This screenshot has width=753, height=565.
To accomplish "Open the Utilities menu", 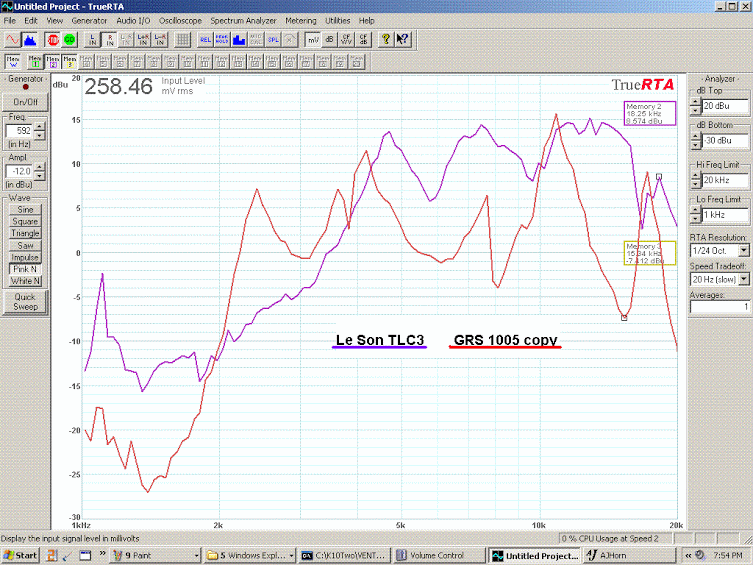I will click(x=338, y=21).
